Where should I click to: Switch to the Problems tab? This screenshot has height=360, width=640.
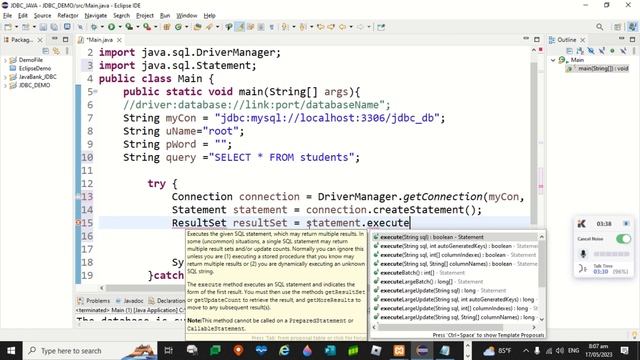(93, 301)
